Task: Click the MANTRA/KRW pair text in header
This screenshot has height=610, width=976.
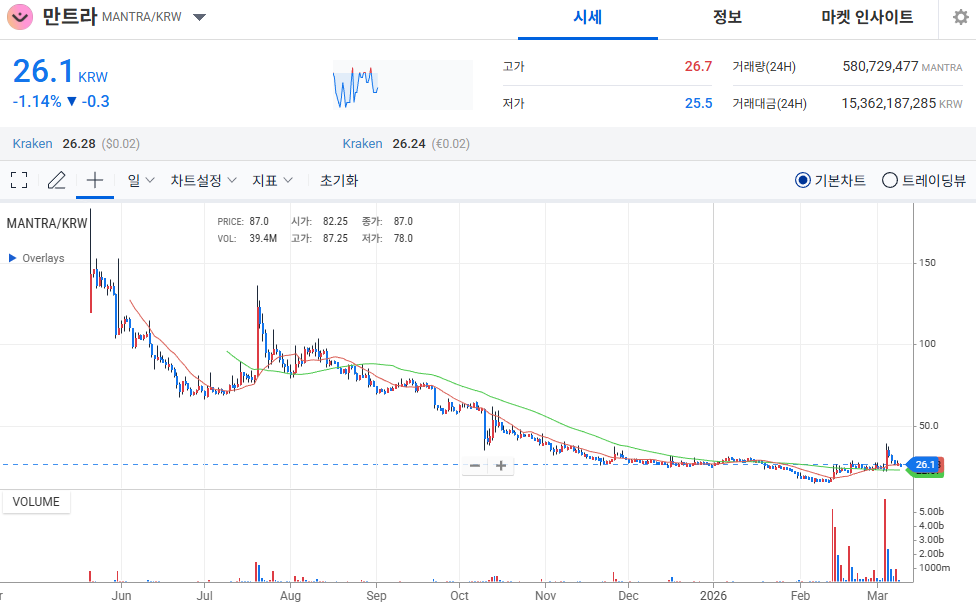Action: tap(141, 17)
